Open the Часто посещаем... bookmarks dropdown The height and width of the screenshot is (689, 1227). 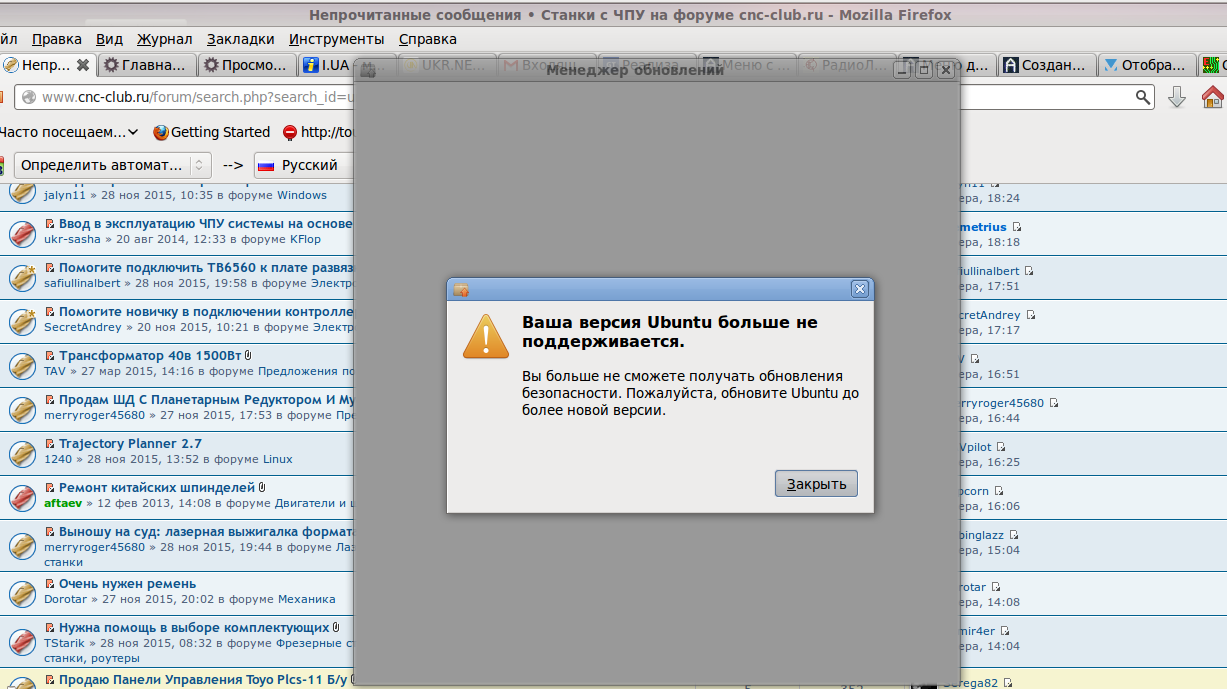point(69,132)
